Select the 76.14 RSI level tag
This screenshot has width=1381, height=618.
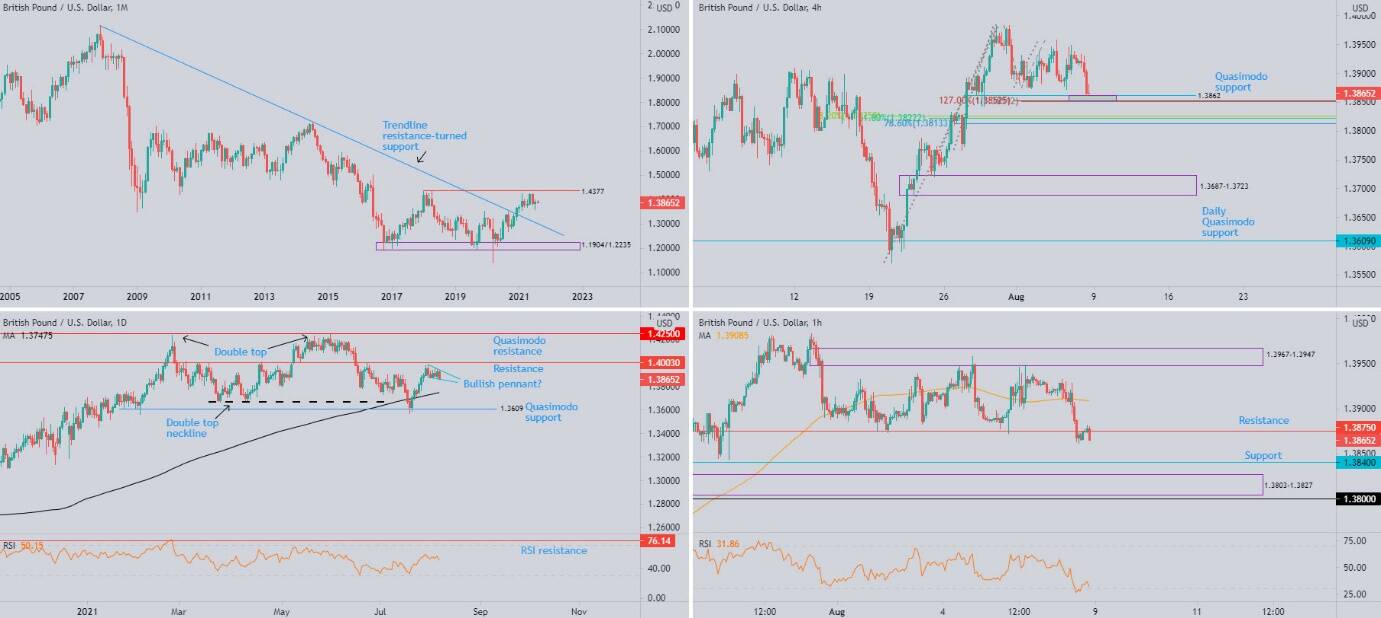657,541
